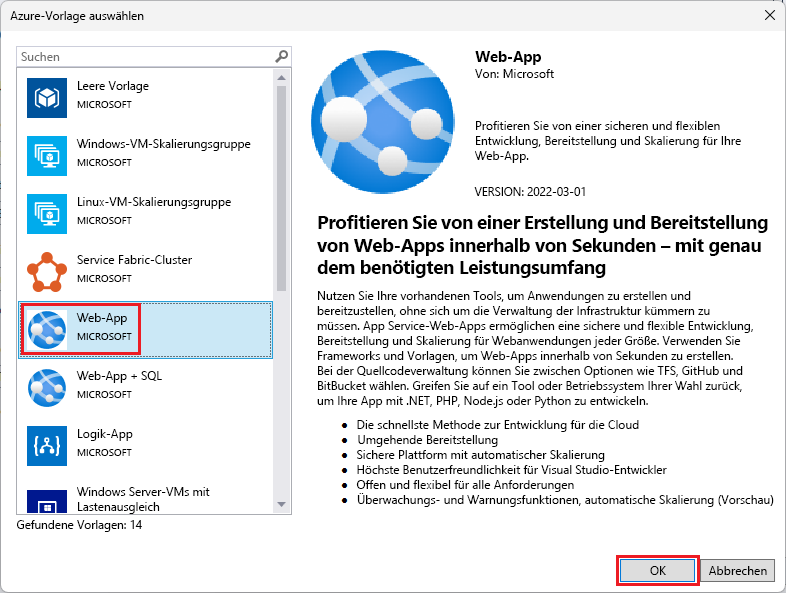786x593 pixels.
Task: Click the 'Von: Microsoft' publisher text
Action: [514, 74]
